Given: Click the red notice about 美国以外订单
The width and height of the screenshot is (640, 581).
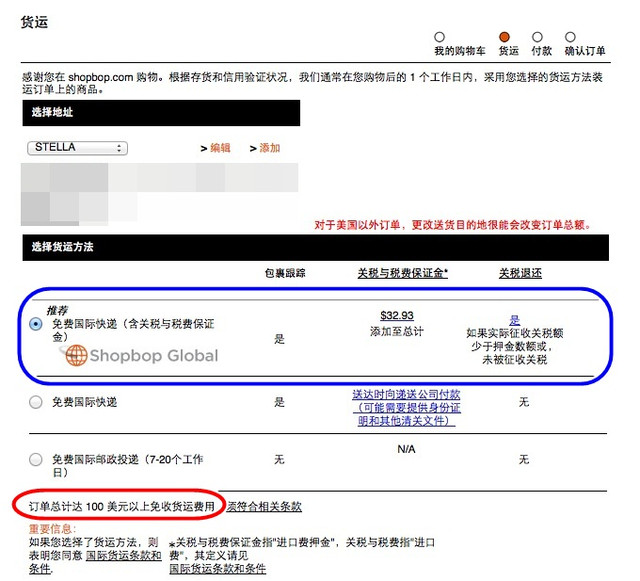Looking at the screenshot, I should coord(452,225).
